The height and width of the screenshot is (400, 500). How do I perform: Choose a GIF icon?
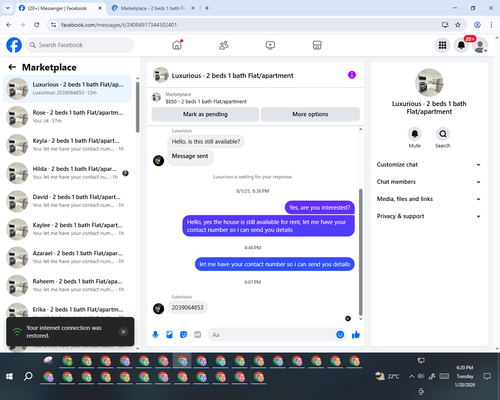point(198,334)
